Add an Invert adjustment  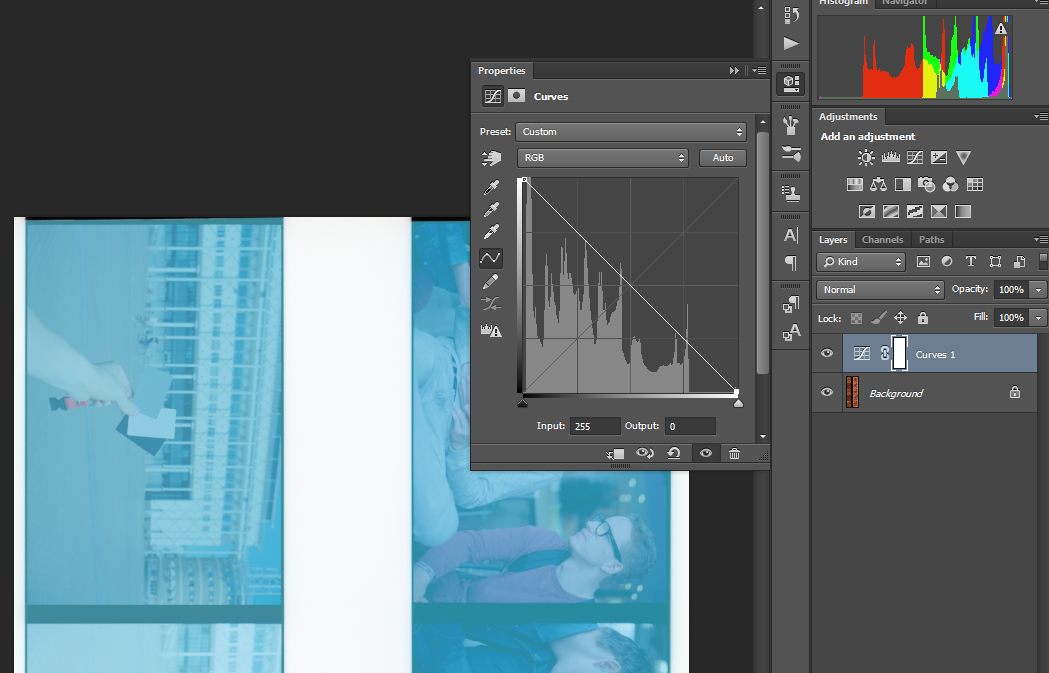[x=866, y=212]
